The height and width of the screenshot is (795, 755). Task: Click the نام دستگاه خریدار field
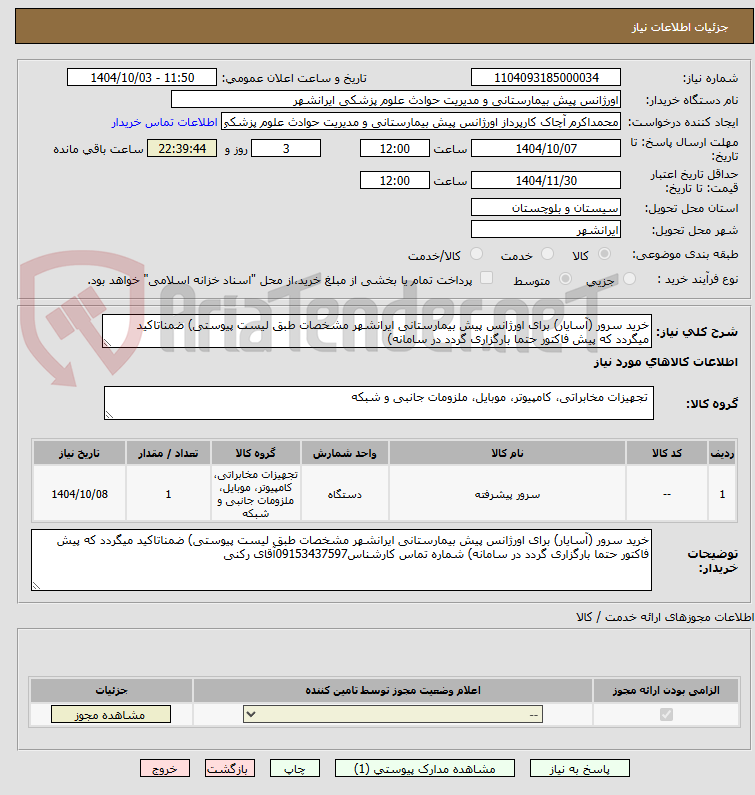pos(396,100)
